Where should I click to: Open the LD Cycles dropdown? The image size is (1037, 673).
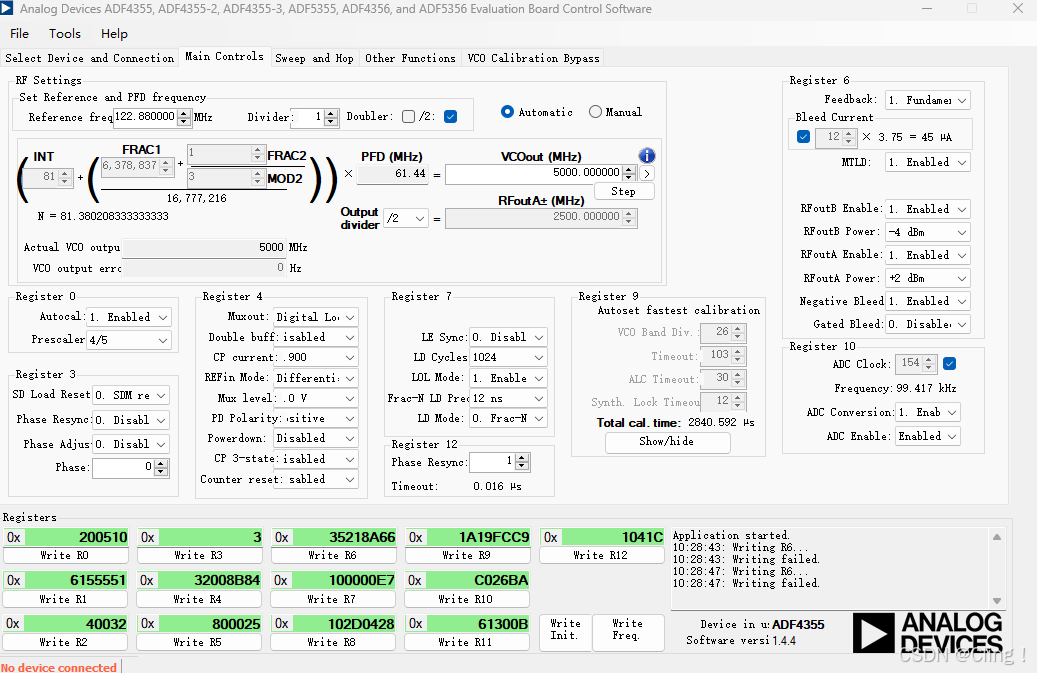coord(508,358)
